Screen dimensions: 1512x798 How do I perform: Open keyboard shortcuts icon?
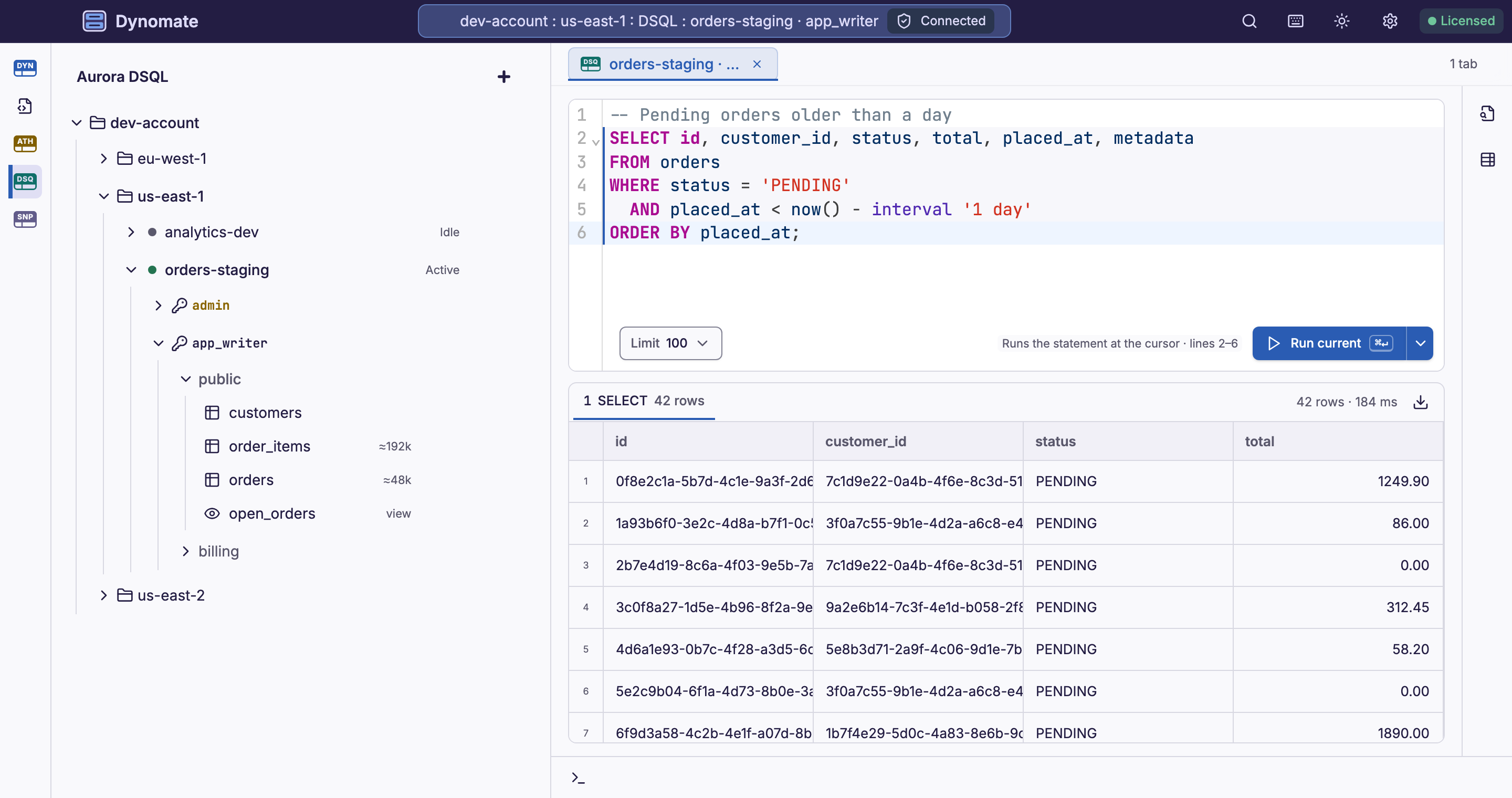pyautogui.click(x=1295, y=21)
